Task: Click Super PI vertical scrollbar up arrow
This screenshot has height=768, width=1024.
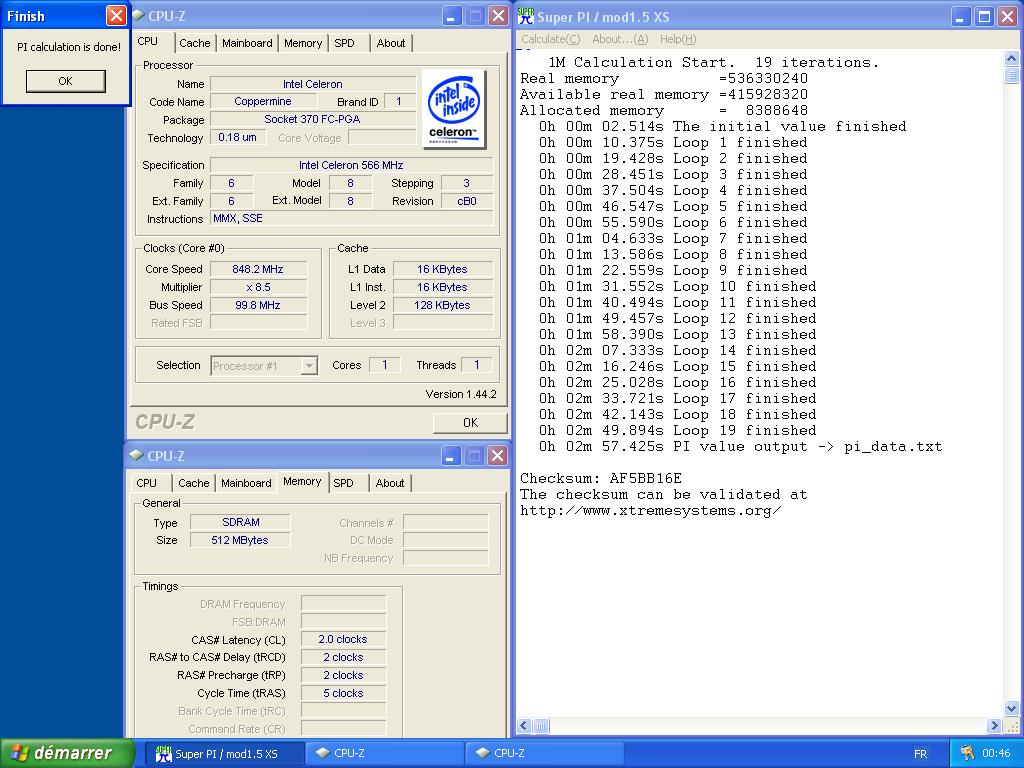Action: 1011,59
